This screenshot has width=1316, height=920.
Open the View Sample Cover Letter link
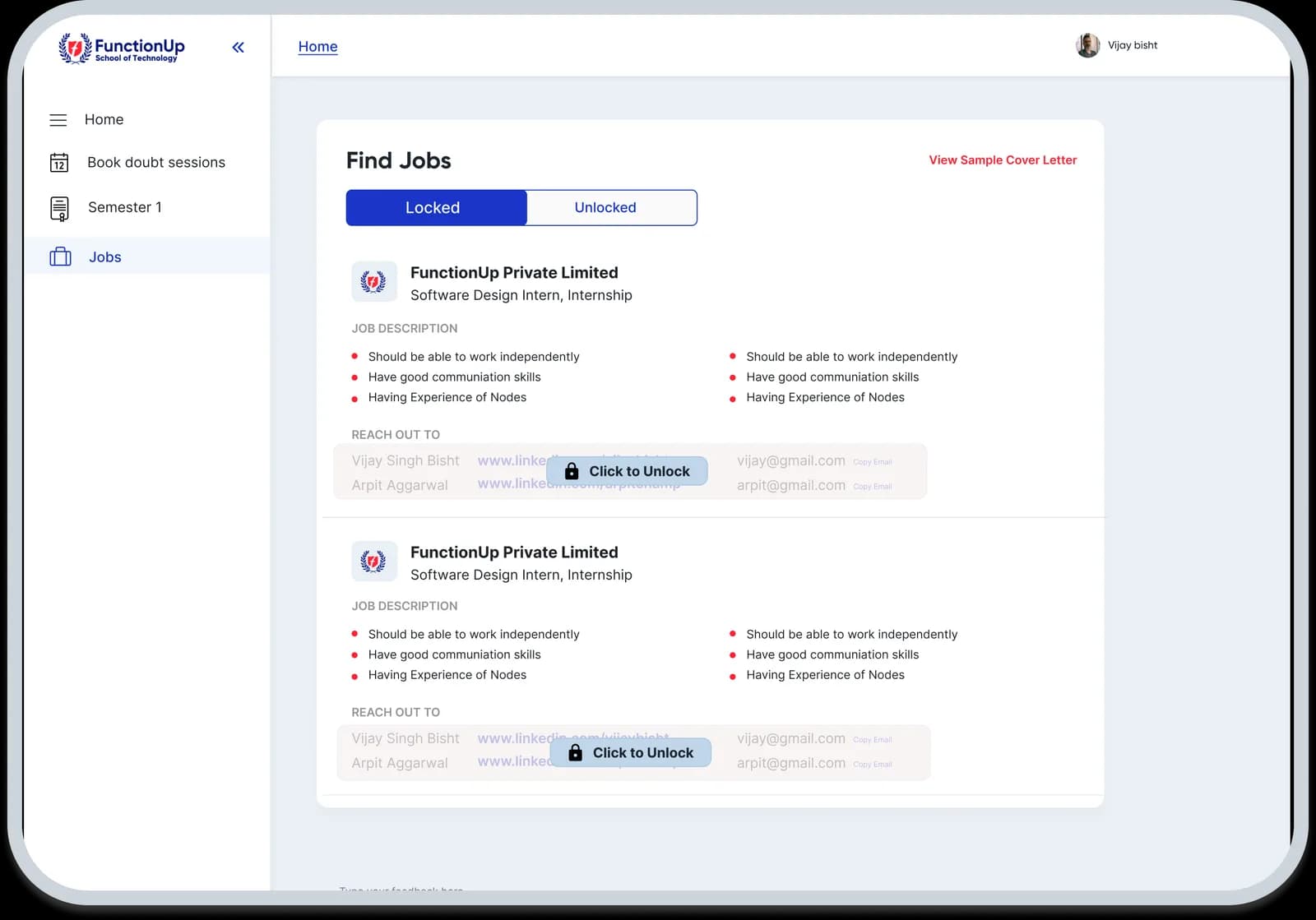click(x=1003, y=160)
